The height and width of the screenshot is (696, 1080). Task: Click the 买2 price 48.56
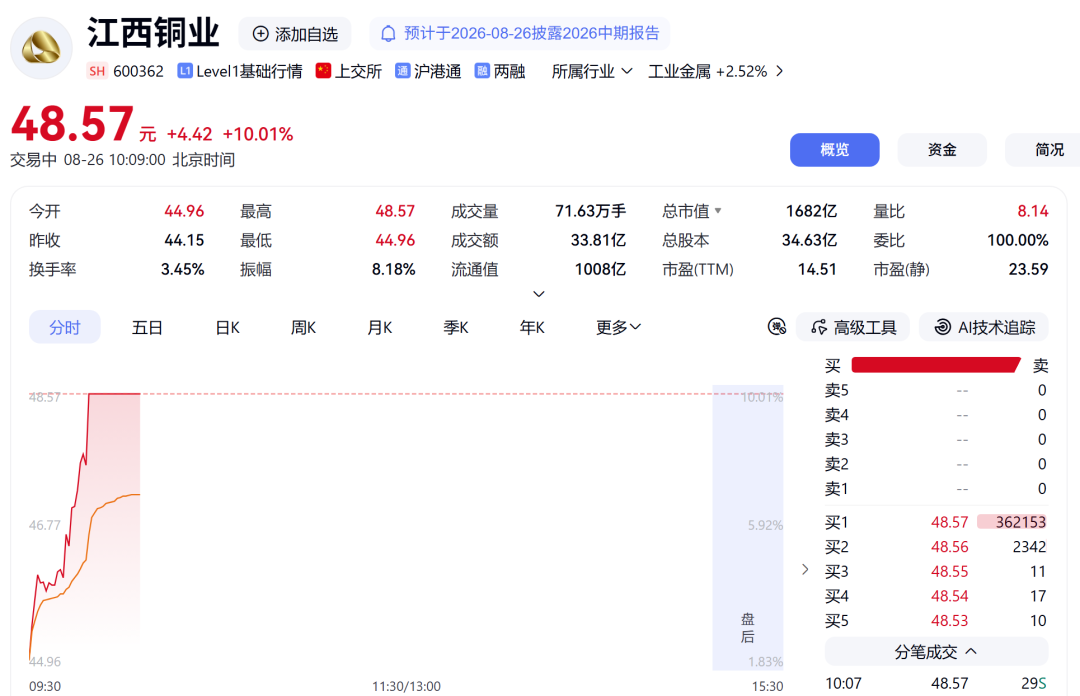949,547
